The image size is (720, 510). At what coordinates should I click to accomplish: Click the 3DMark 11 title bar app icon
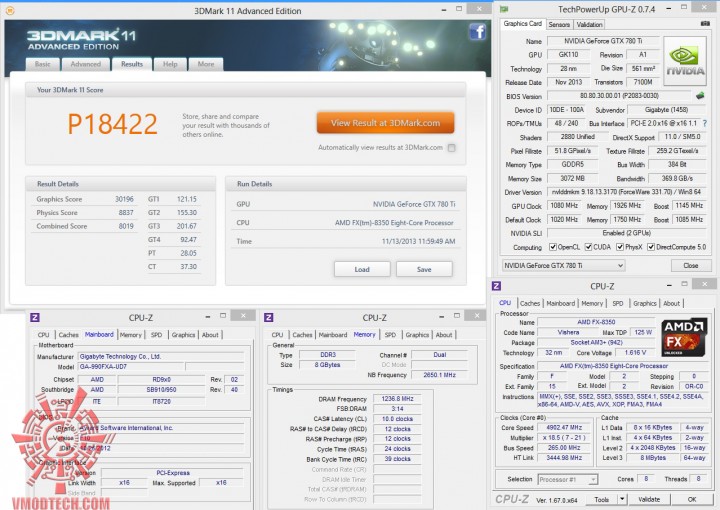(10, 10)
